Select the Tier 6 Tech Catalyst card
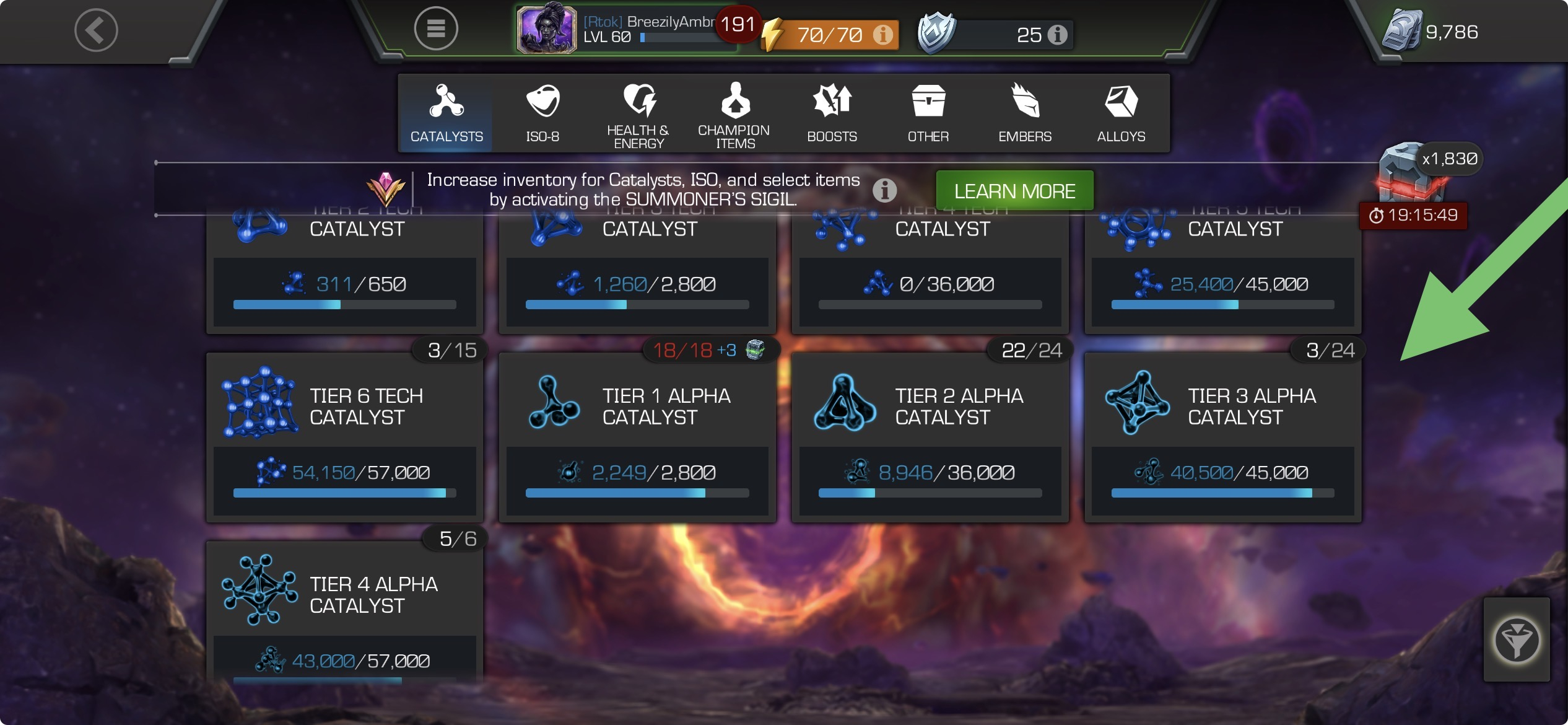1568x725 pixels. pos(345,437)
